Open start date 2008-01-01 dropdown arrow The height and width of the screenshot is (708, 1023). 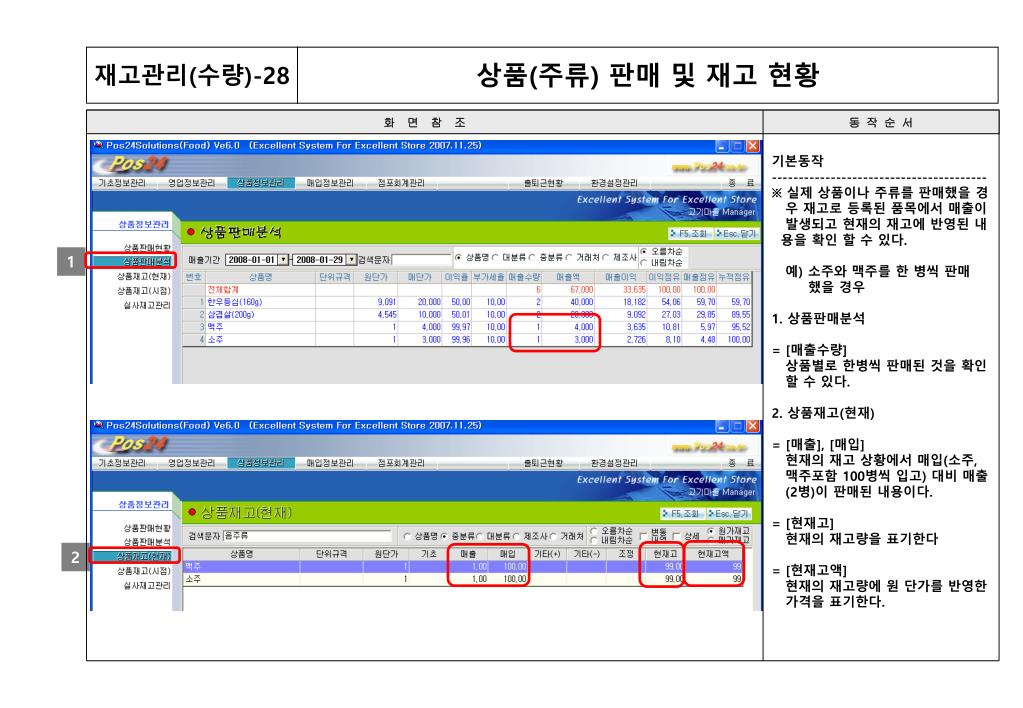[284, 260]
